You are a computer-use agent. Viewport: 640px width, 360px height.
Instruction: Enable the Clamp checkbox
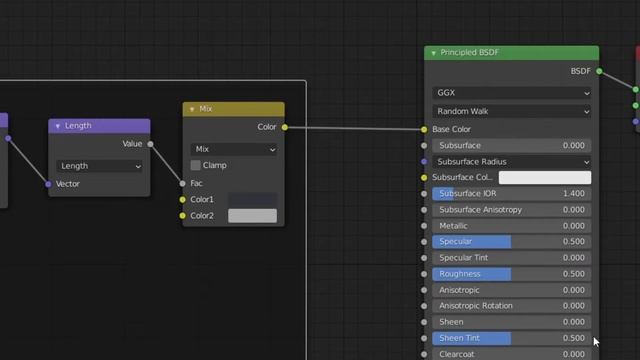tap(196, 165)
